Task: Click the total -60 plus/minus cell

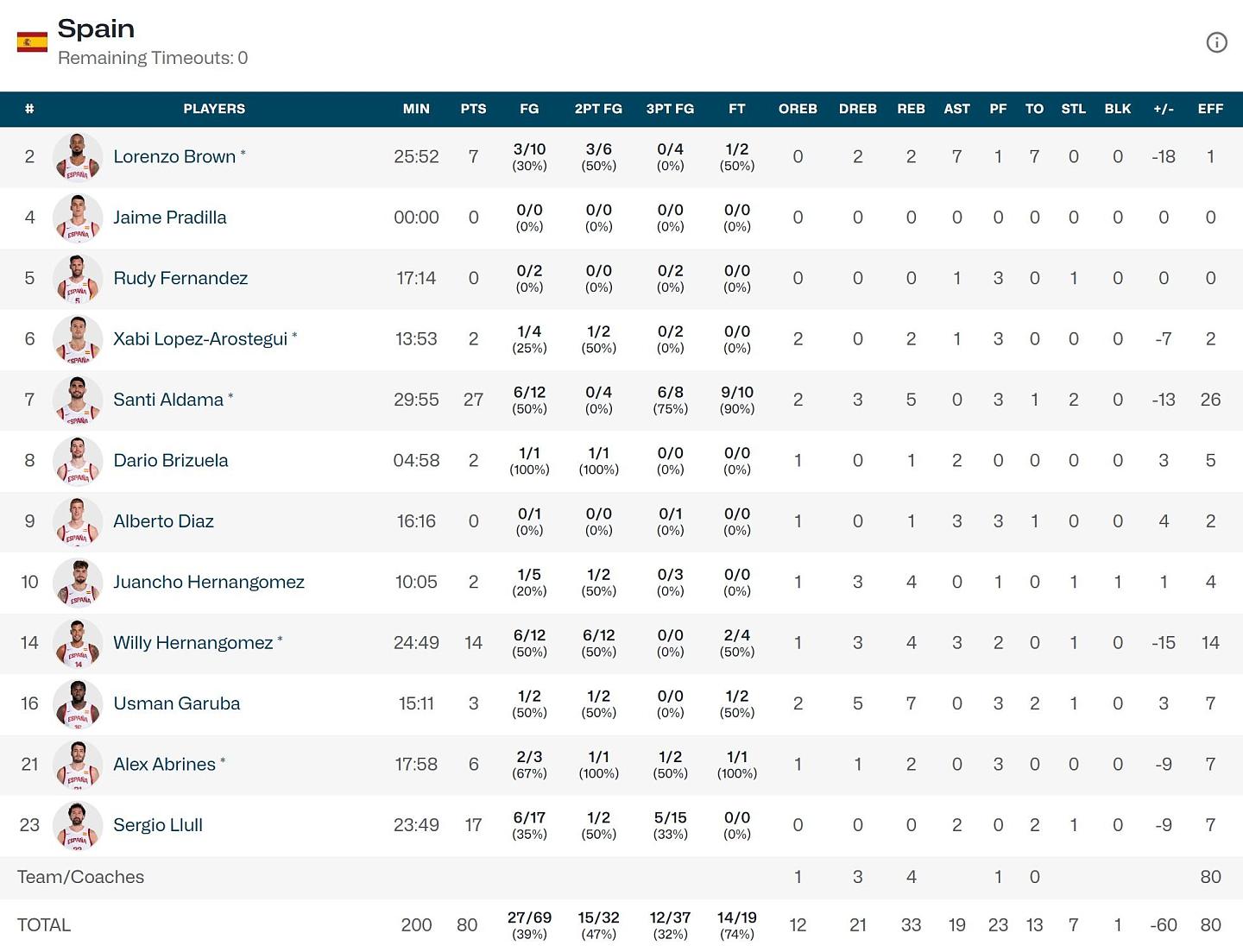Action: coord(1164,925)
